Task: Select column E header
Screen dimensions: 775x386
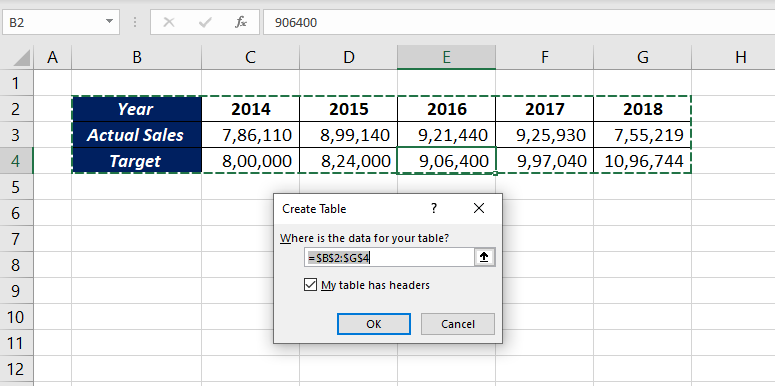Action: (446, 57)
